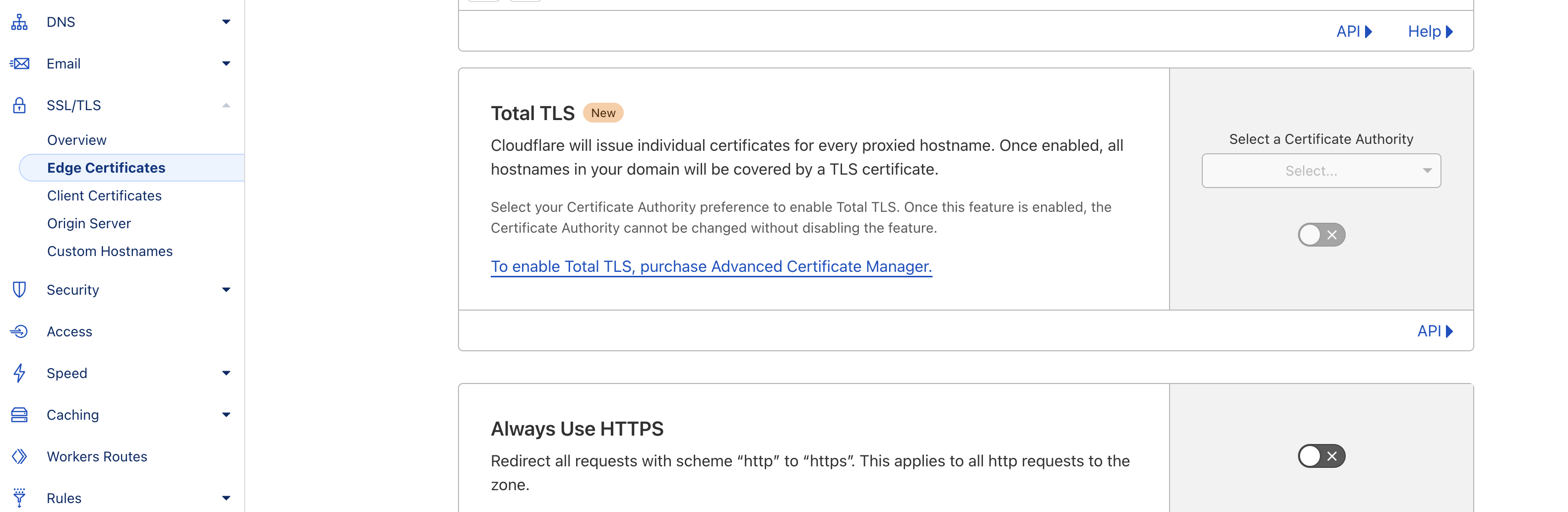Screen dimensions: 1568x512
Task: Go to Origin Server submenu item
Action: point(89,223)
